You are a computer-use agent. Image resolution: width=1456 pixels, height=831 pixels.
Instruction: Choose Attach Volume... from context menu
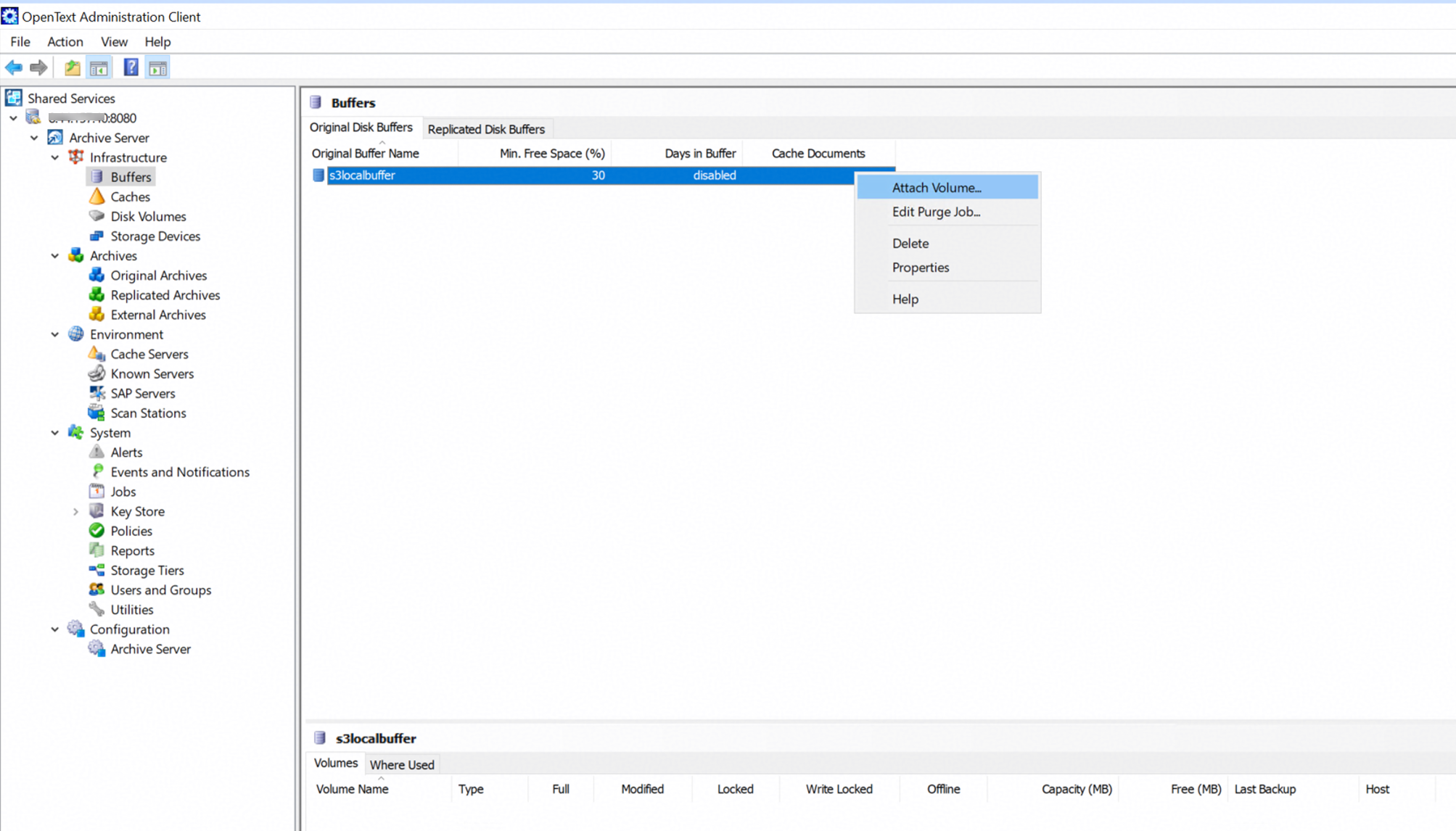pos(947,188)
